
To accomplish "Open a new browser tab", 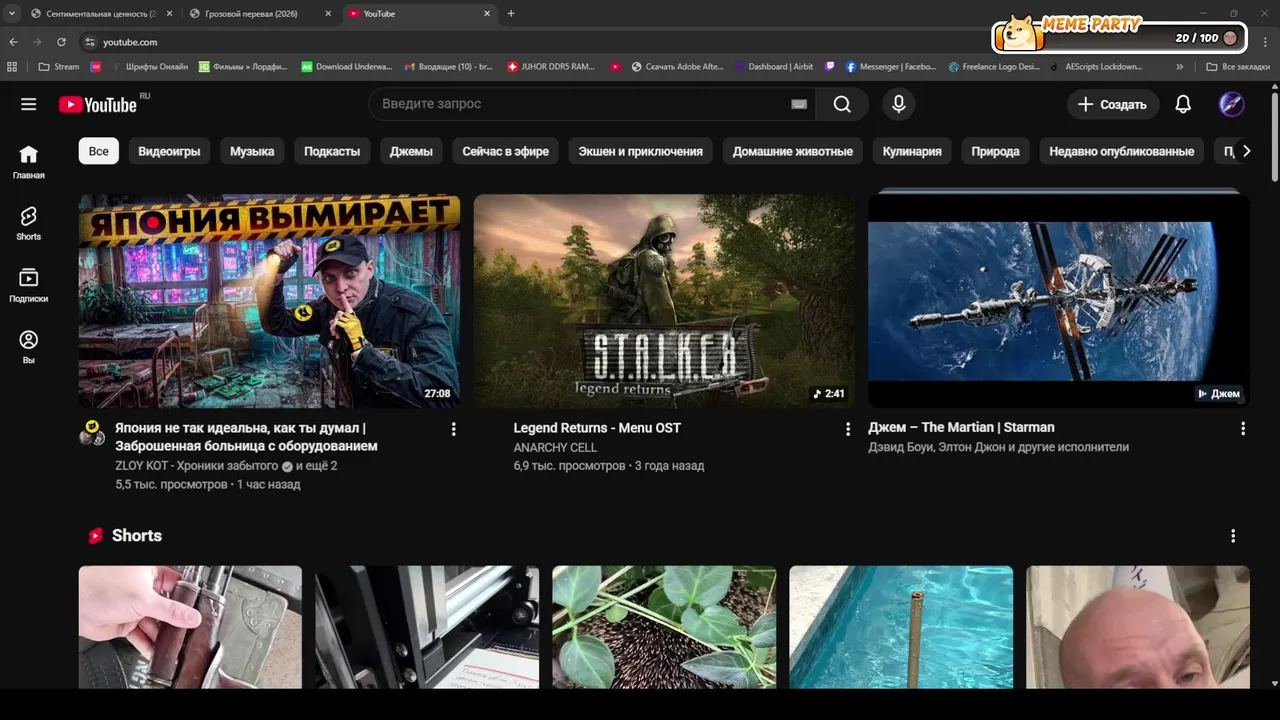I will click(x=511, y=14).
